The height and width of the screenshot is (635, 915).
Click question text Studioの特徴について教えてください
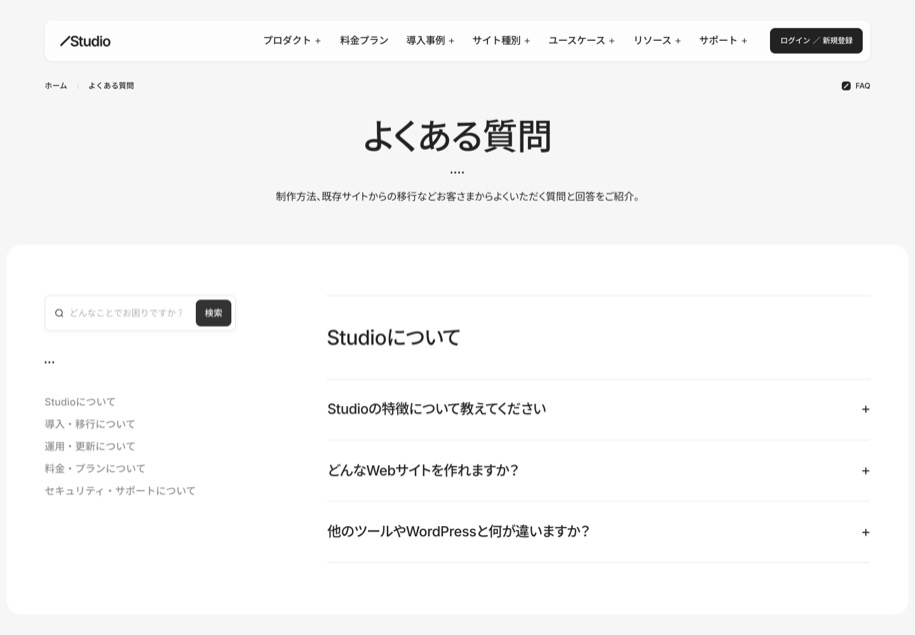point(436,409)
